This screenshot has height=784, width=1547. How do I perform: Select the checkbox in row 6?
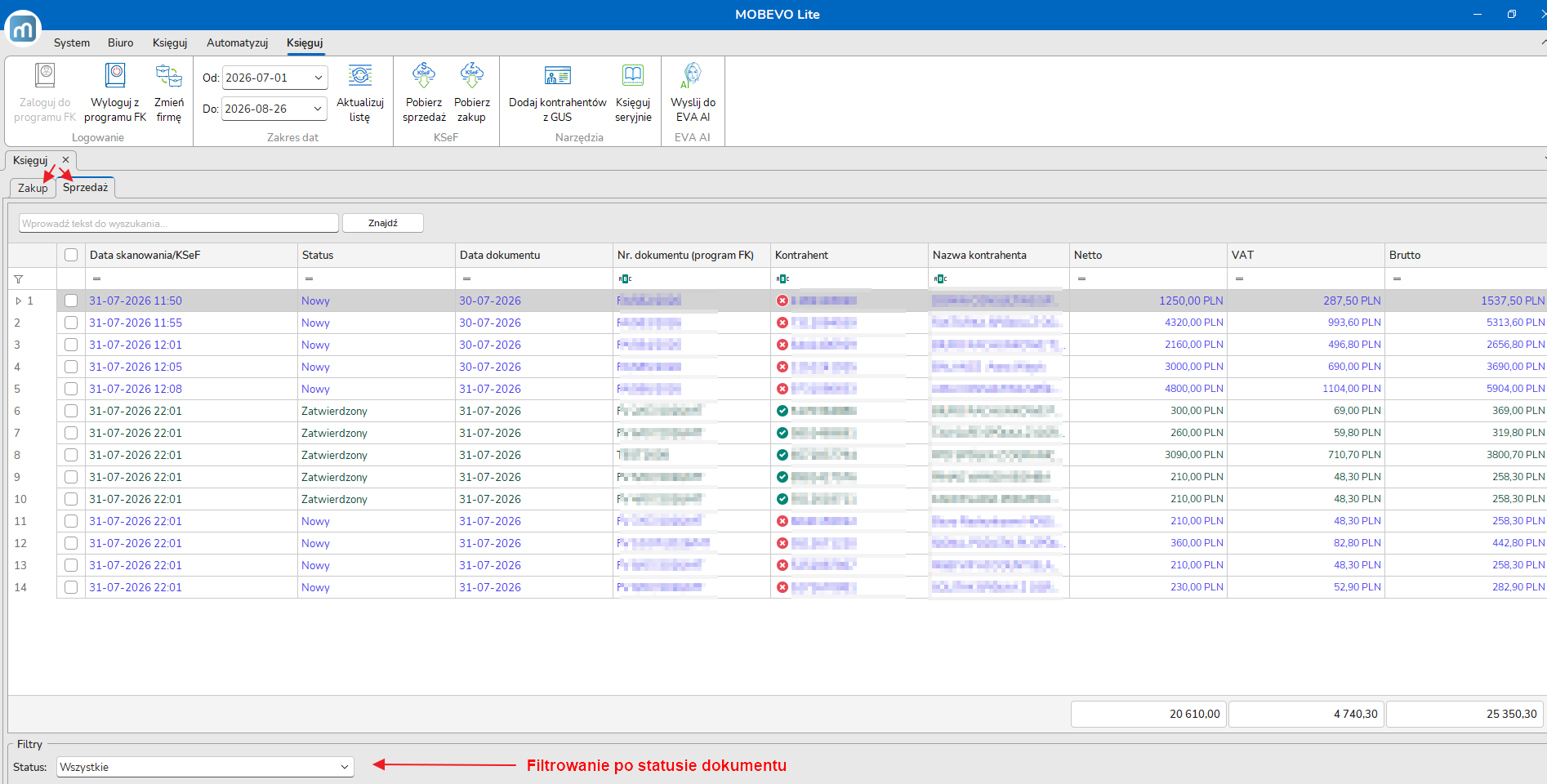click(71, 411)
